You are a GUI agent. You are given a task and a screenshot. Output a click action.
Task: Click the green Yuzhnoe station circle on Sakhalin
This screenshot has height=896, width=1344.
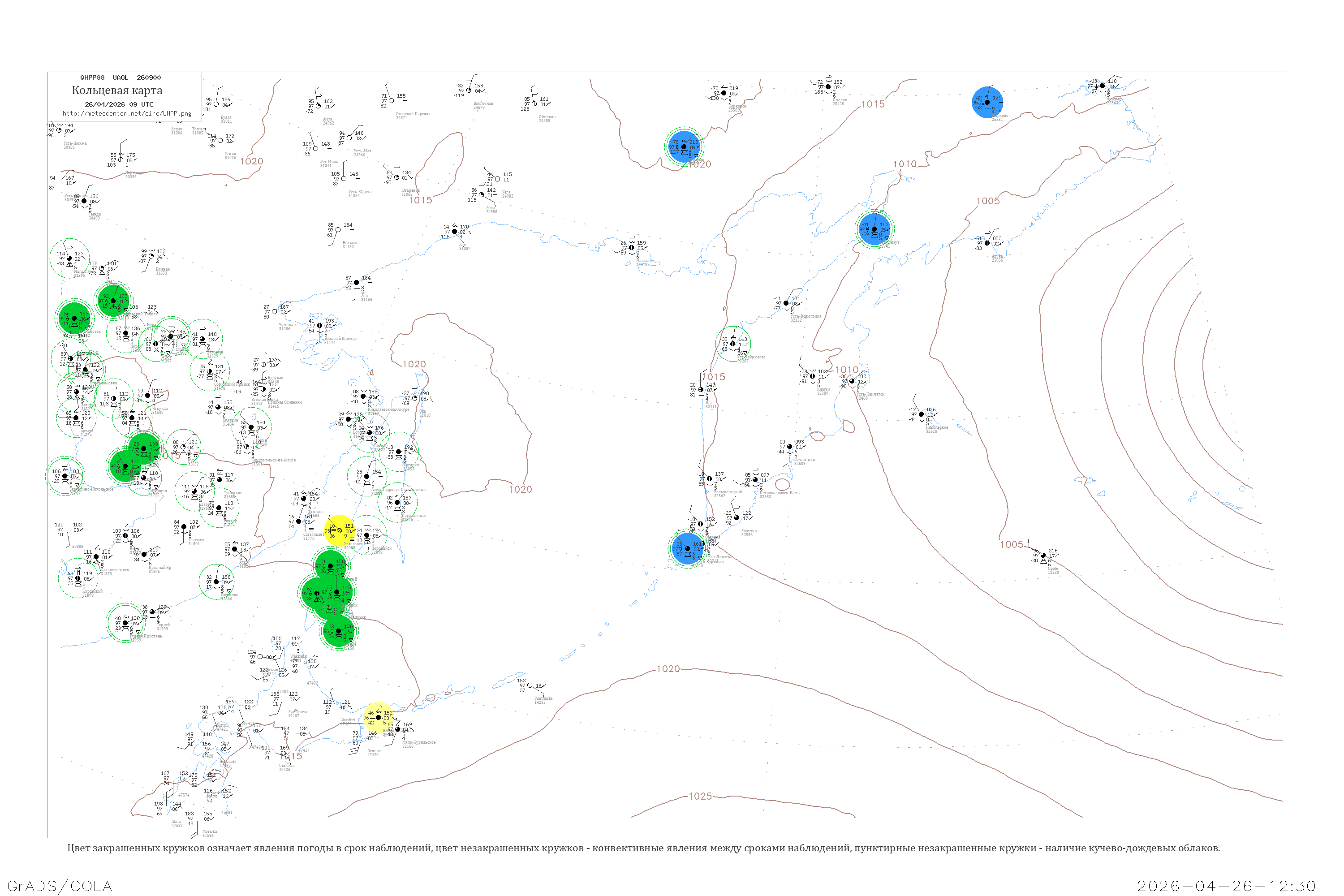(x=339, y=631)
